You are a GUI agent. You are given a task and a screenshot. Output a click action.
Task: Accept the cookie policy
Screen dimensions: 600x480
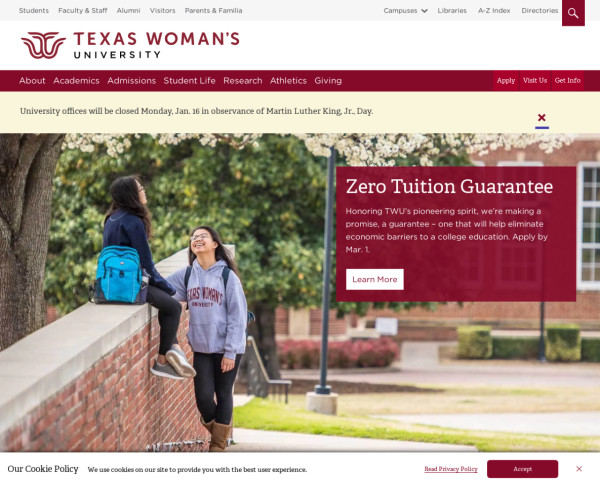click(x=522, y=469)
